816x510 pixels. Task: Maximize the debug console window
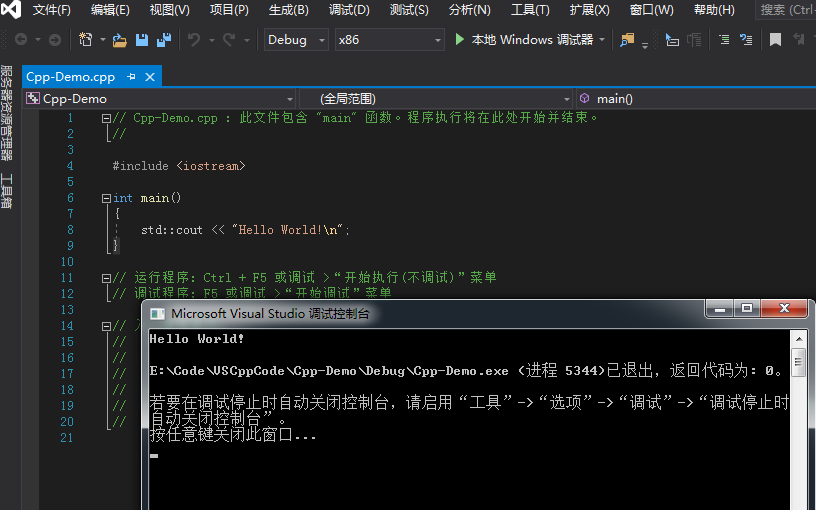tap(747, 309)
